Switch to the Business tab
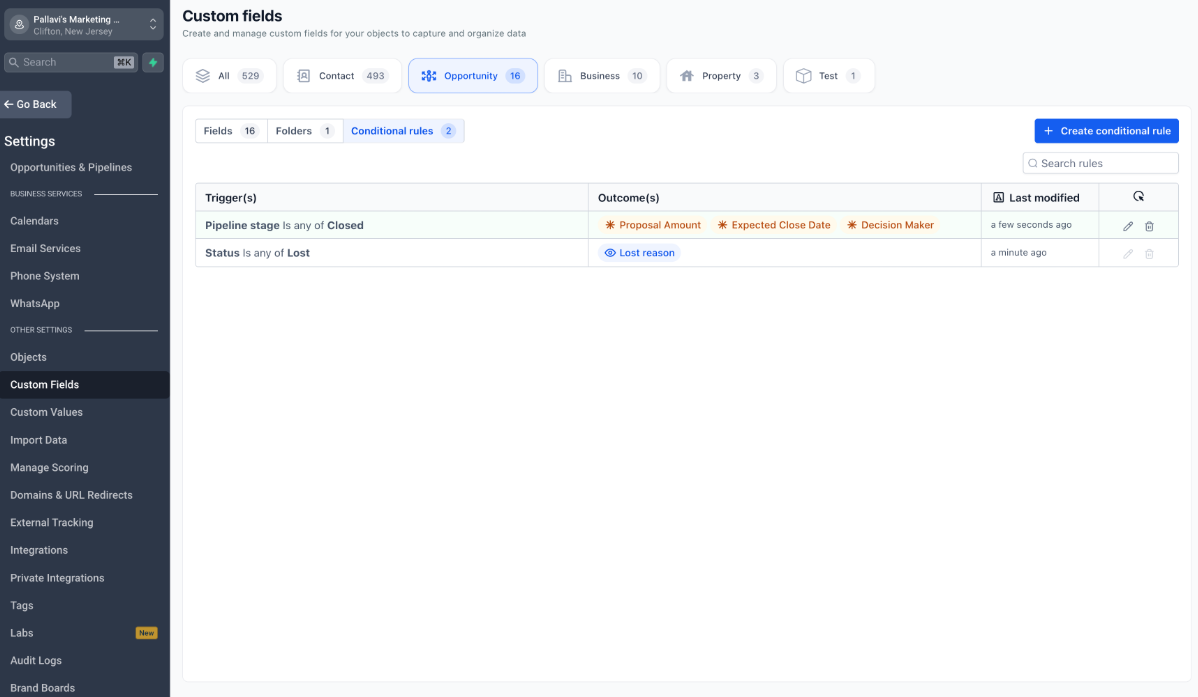Viewport: 1198px width, 697px height. pyautogui.click(x=602, y=76)
